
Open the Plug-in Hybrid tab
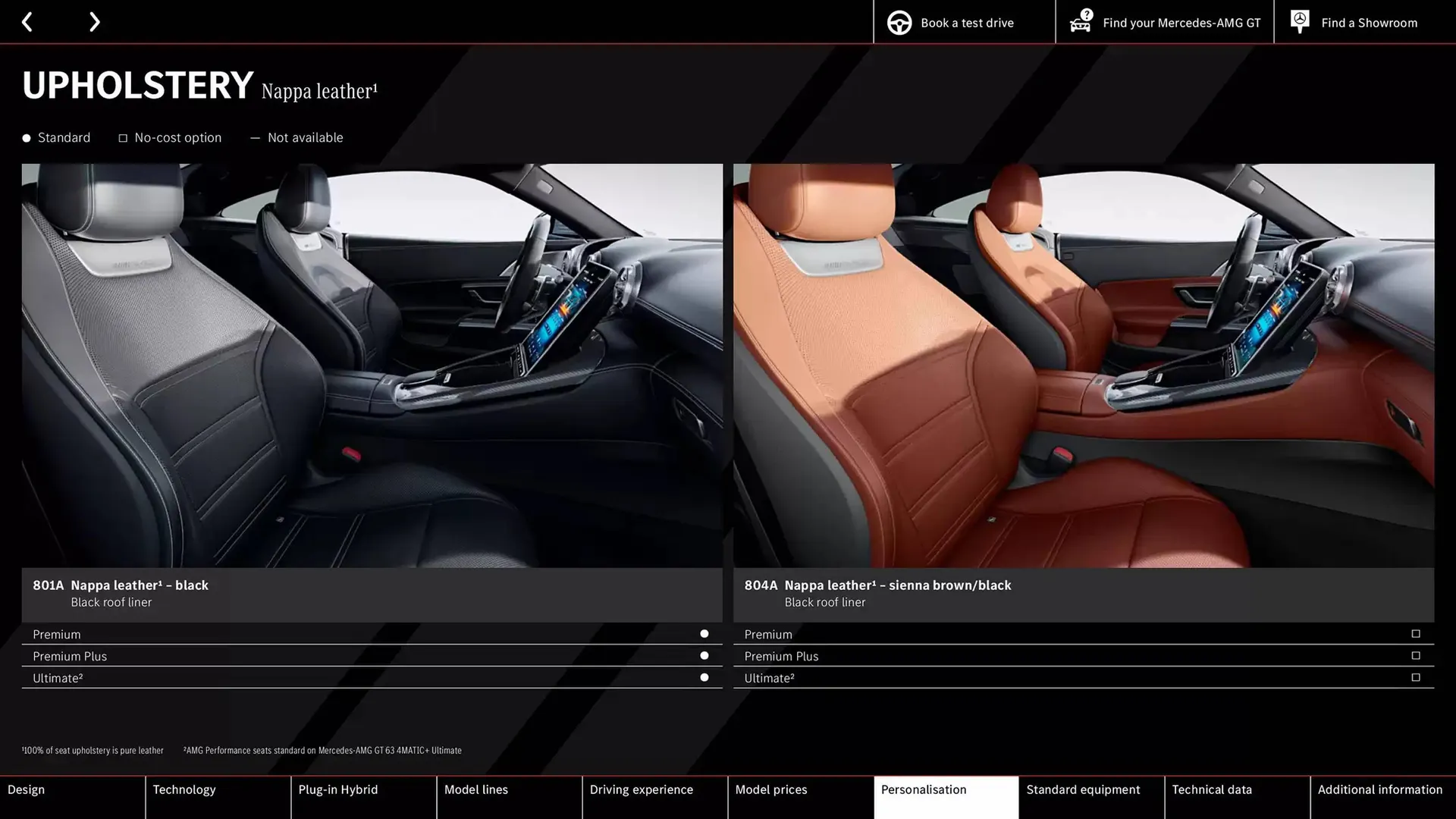click(x=363, y=797)
